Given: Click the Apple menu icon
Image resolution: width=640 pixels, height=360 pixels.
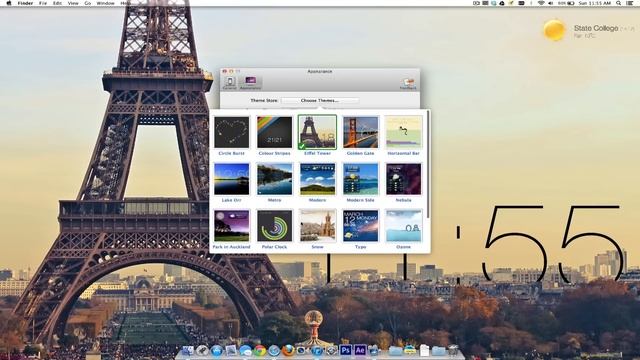Looking at the screenshot, I should pyautogui.click(x=9, y=3).
